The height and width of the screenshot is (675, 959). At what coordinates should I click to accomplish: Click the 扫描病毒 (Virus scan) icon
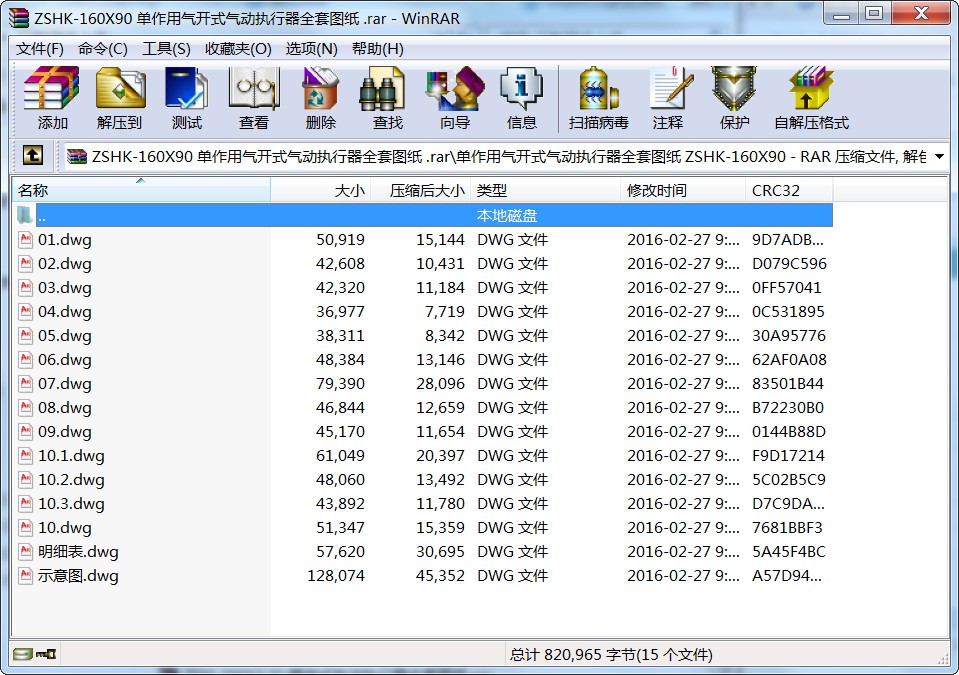click(599, 98)
